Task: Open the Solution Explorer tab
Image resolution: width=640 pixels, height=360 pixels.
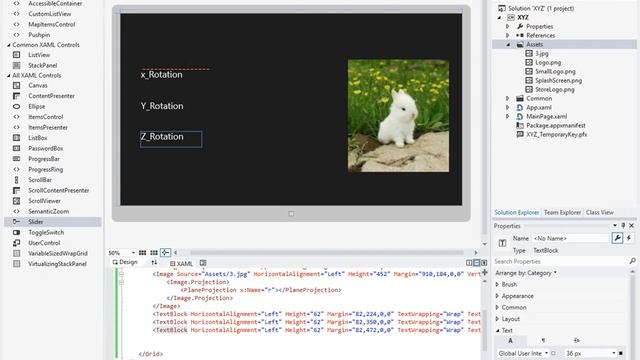Action: [x=516, y=212]
